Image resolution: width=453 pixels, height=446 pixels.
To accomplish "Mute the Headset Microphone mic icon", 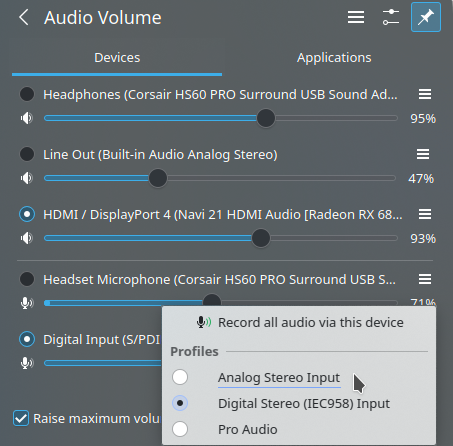I will (x=27, y=303).
